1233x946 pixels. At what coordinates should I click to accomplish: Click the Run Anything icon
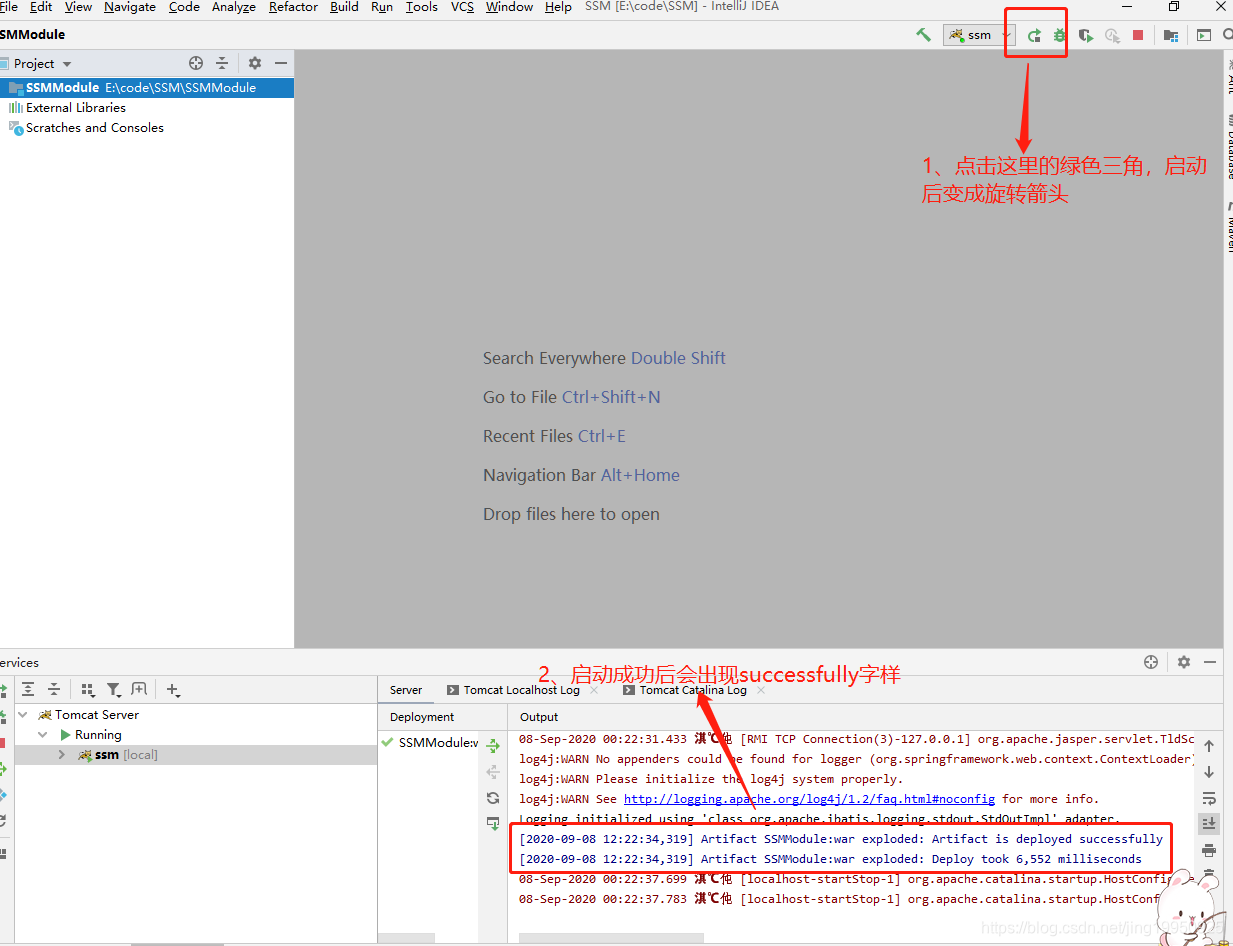(1204, 35)
